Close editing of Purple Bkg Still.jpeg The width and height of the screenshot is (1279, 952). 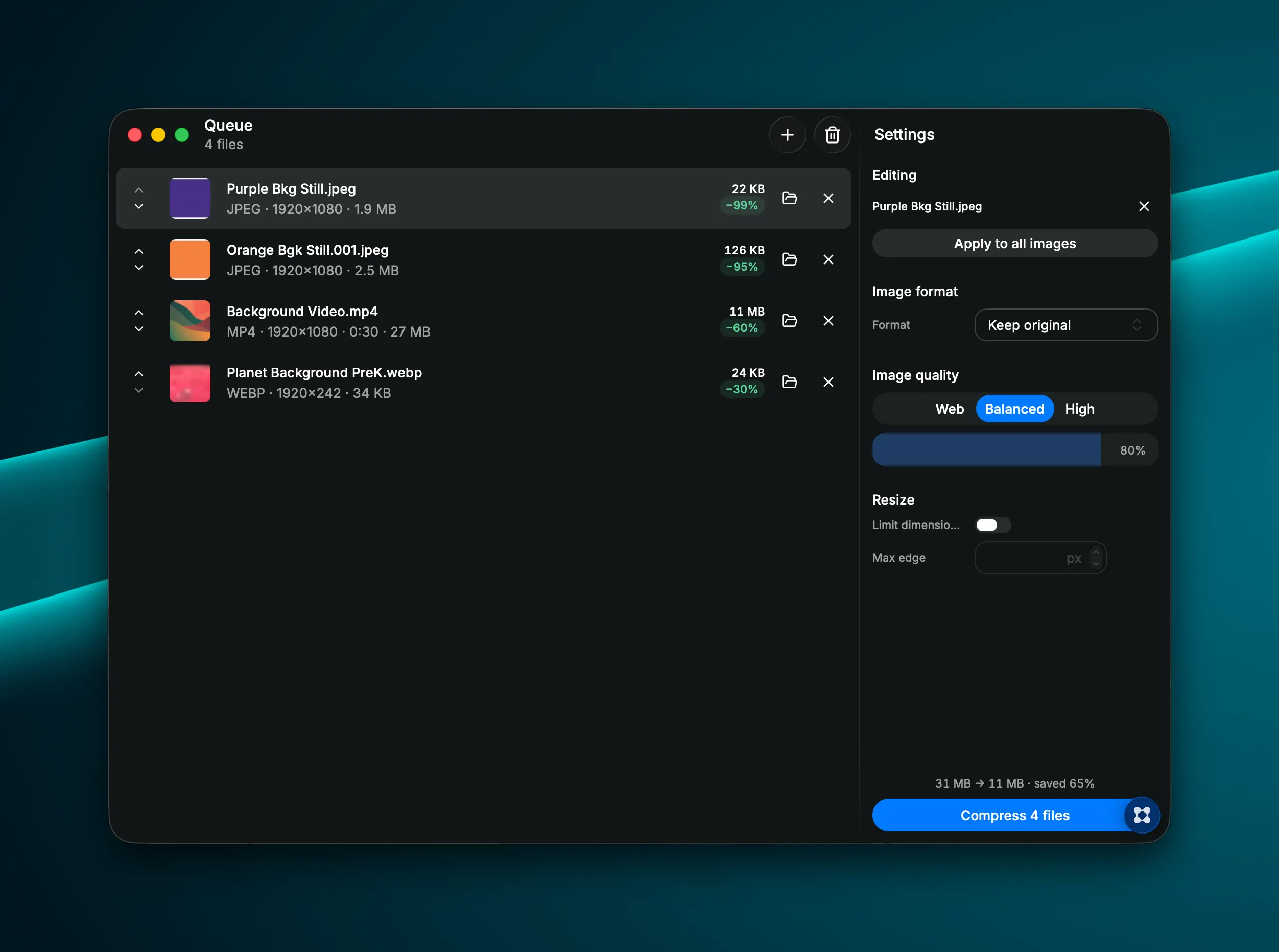point(1144,206)
